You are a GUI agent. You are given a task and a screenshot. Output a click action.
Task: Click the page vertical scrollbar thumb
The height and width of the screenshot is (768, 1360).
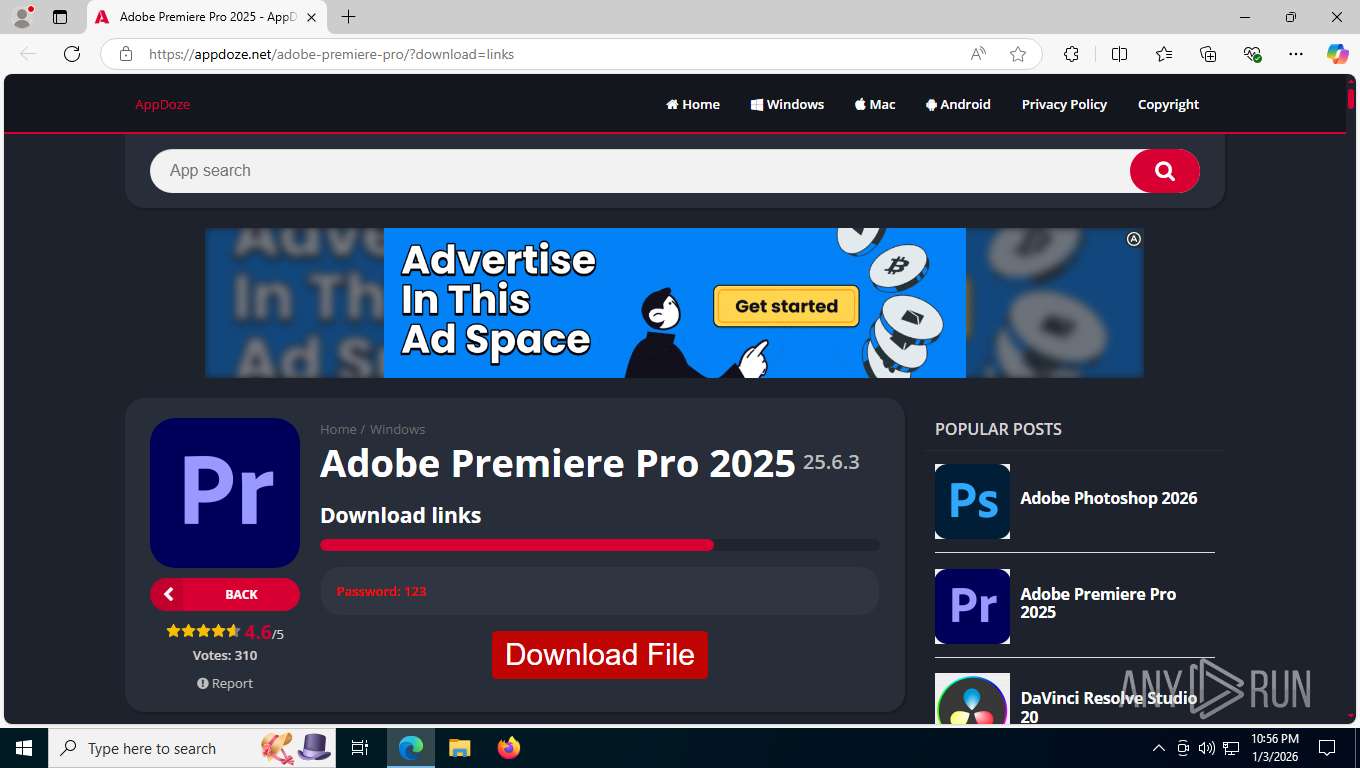1351,98
